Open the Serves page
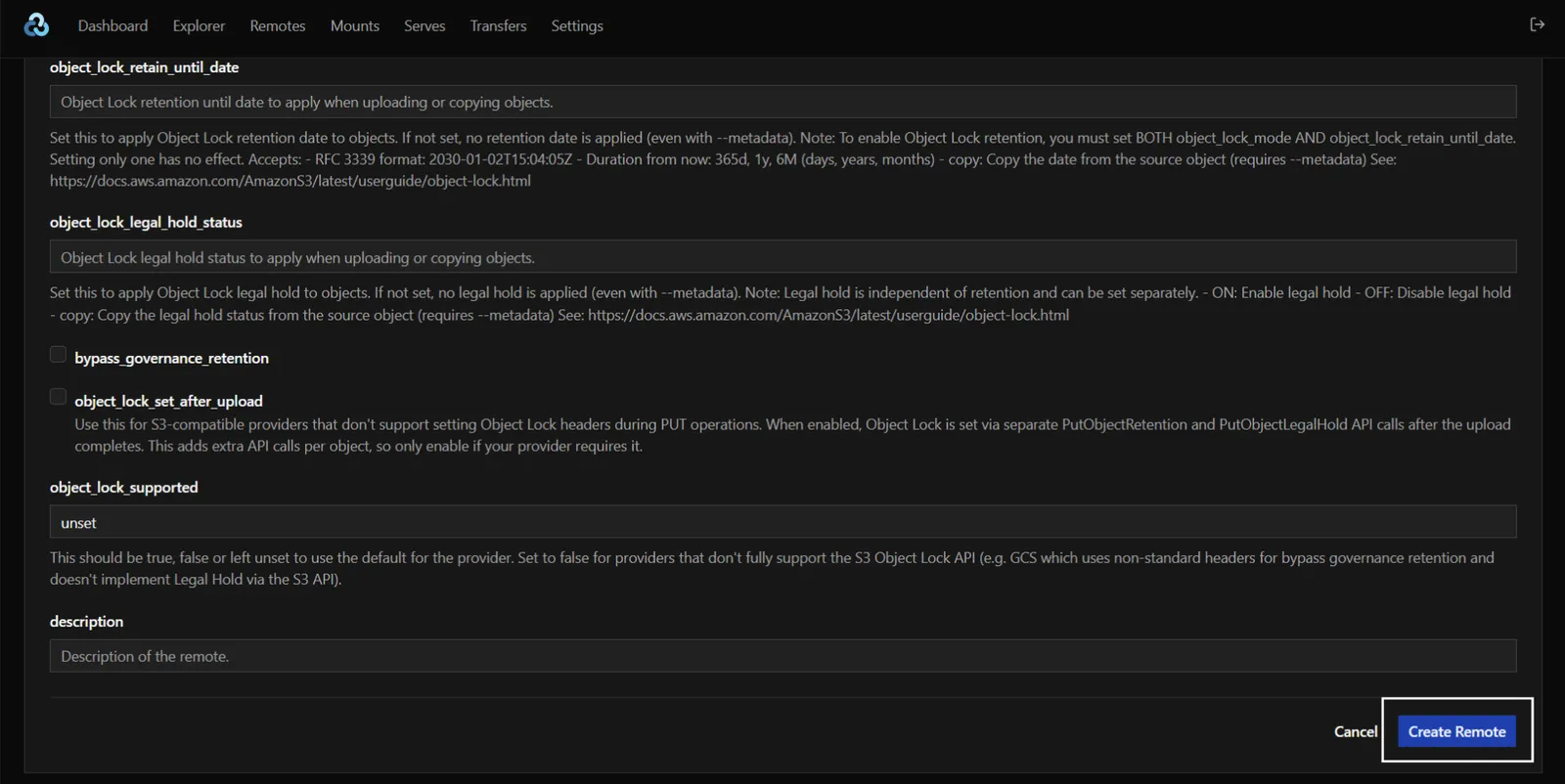The height and width of the screenshot is (784, 1565). (425, 26)
